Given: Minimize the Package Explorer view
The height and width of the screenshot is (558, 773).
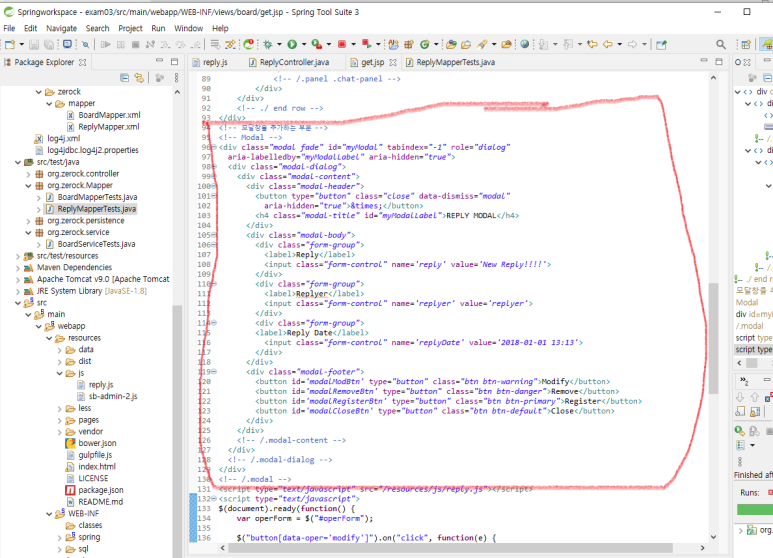Looking at the screenshot, I should coord(159,61).
